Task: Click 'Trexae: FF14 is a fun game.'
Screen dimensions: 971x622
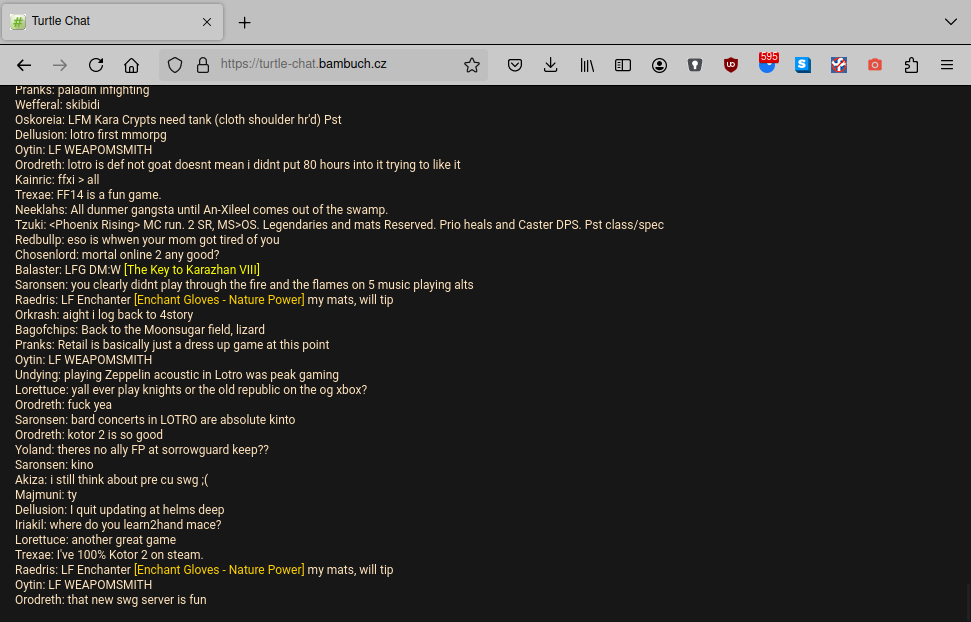Action: [88, 195]
